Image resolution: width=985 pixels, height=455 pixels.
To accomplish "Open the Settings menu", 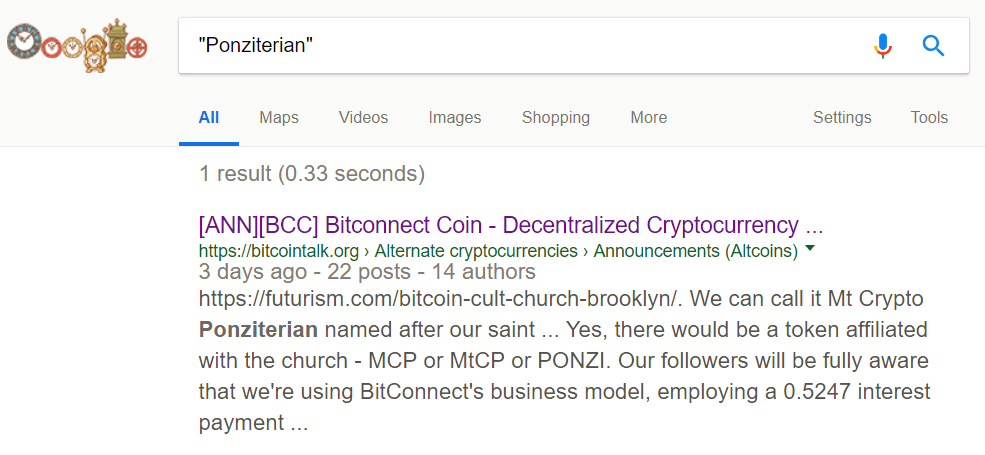I will click(842, 118).
